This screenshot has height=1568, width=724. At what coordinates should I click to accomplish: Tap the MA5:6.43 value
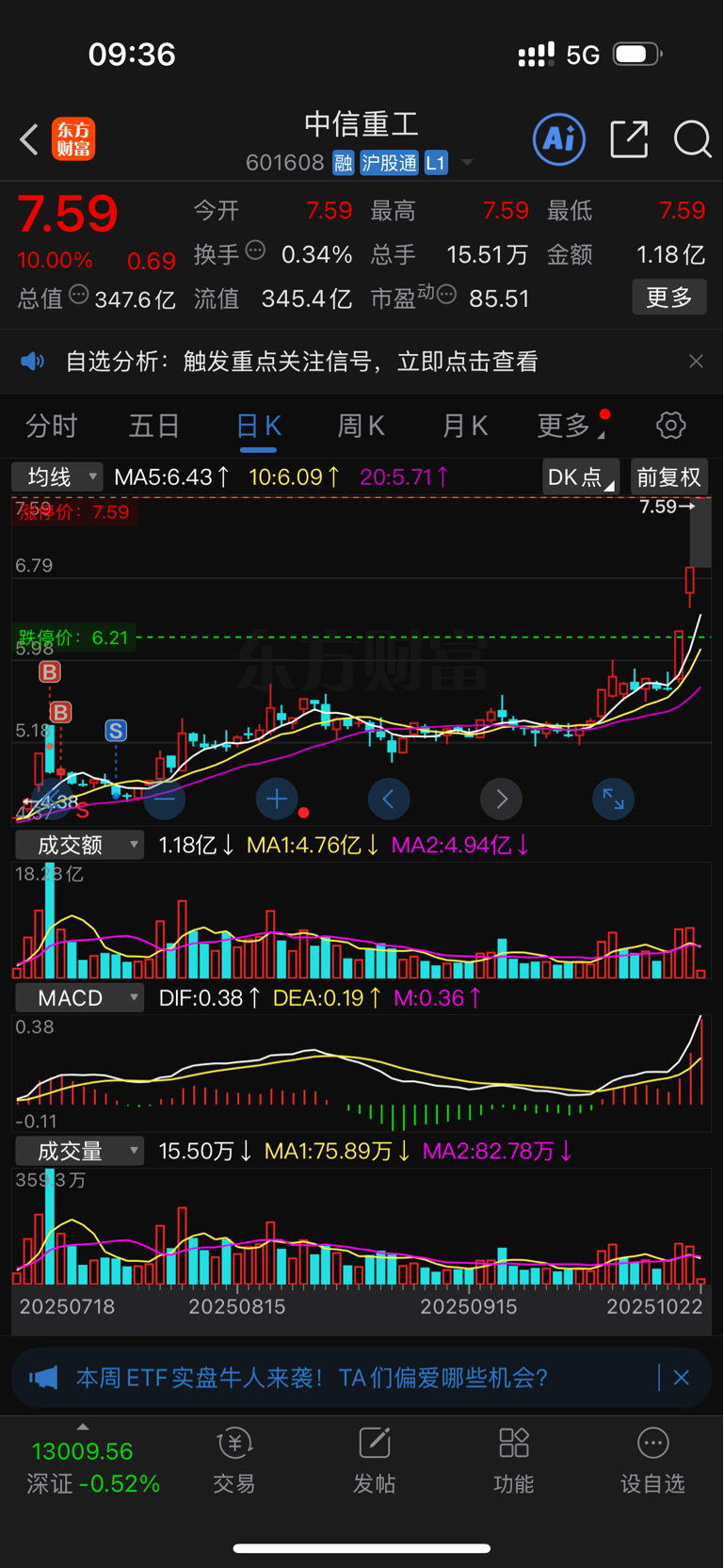click(x=170, y=477)
